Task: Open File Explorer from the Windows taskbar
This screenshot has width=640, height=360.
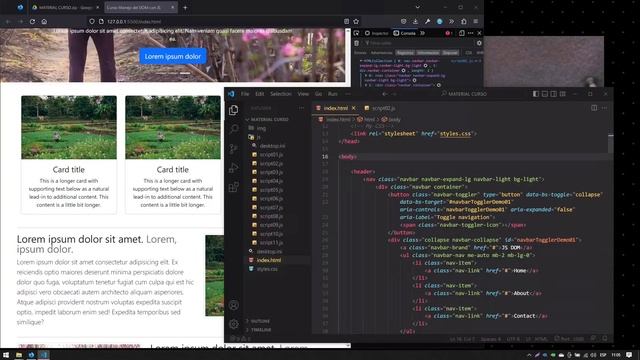Action: tap(18, 355)
